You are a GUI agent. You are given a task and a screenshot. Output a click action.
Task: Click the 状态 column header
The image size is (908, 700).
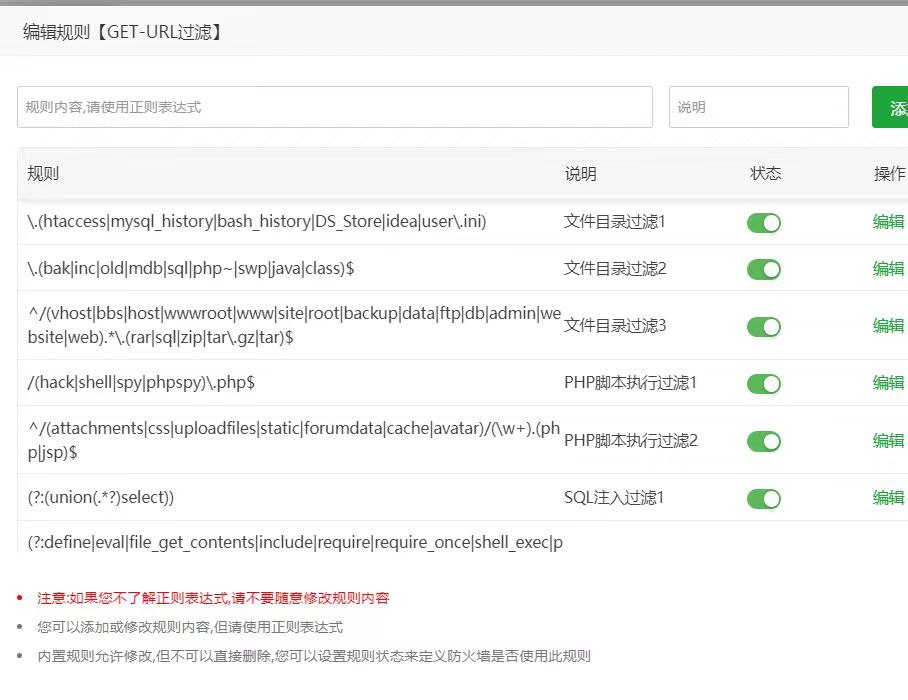point(766,174)
